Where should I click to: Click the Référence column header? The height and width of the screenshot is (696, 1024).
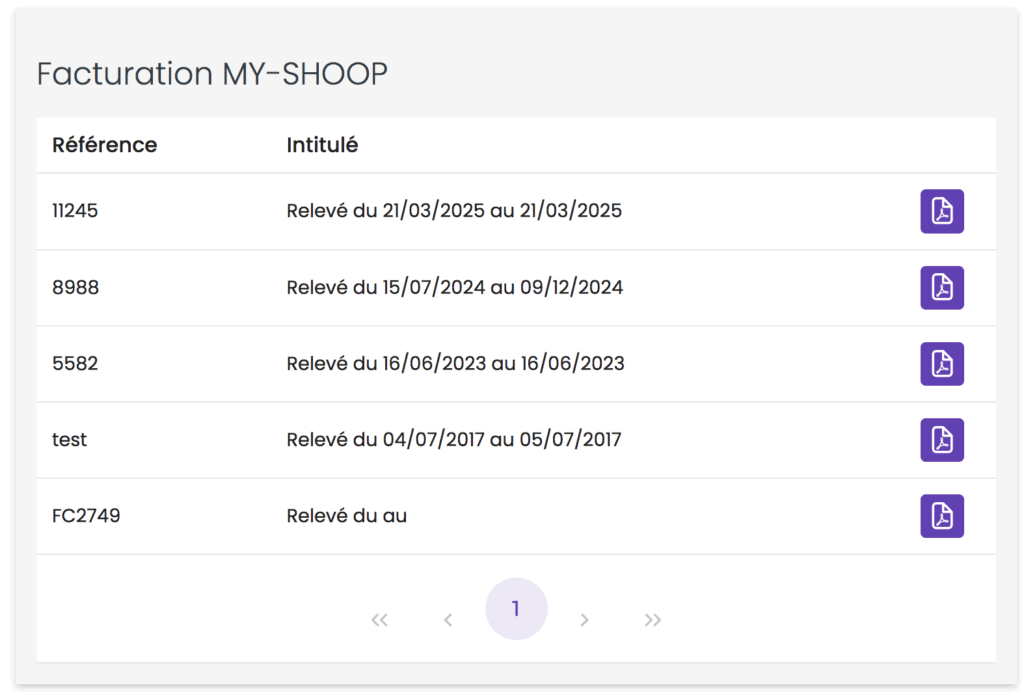pyautogui.click(x=104, y=145)
